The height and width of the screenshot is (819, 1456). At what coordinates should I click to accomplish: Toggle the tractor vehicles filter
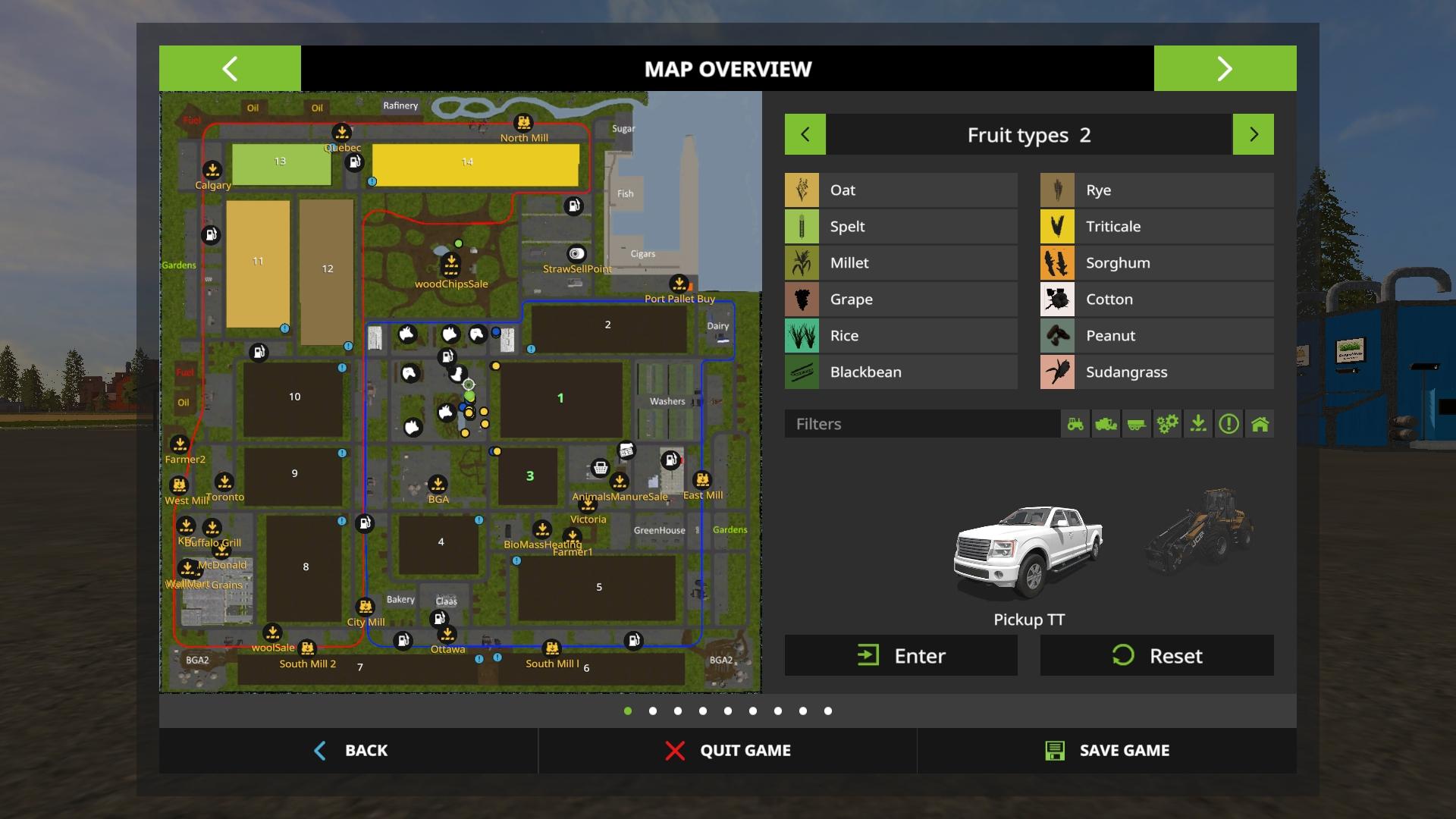tap(1075, 424)
